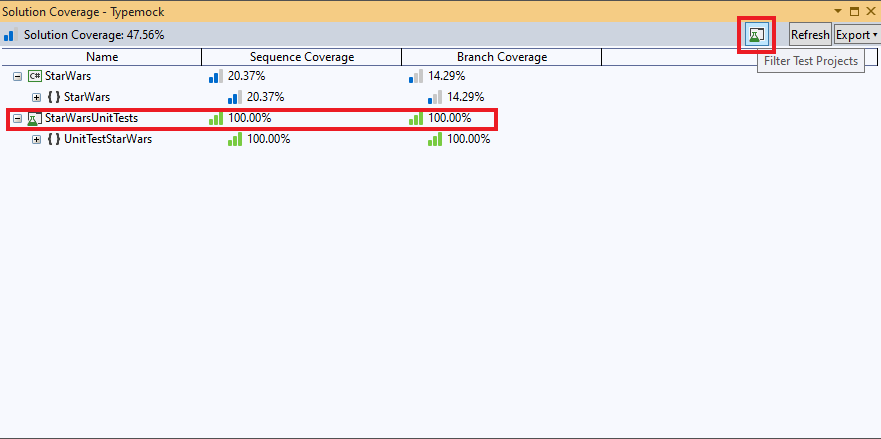The height and width of the screenshot is (439, 881).
Task: Collapse the StarWars project node
Action: pos(17,76)
